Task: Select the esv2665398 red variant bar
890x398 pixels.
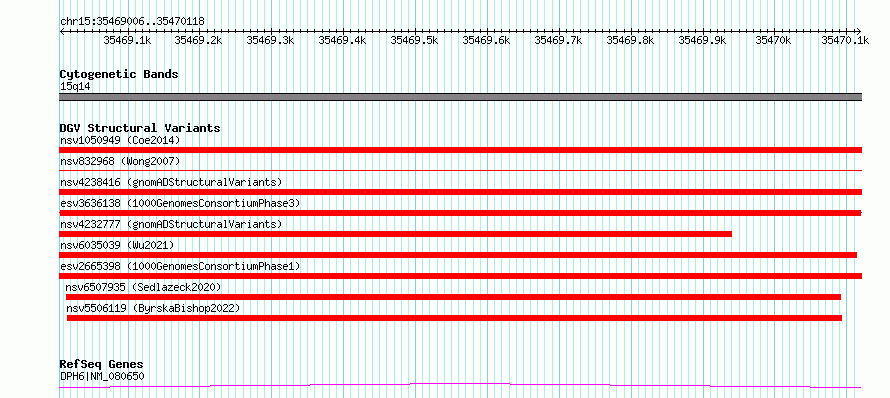Action: click(x=460, y=276)
